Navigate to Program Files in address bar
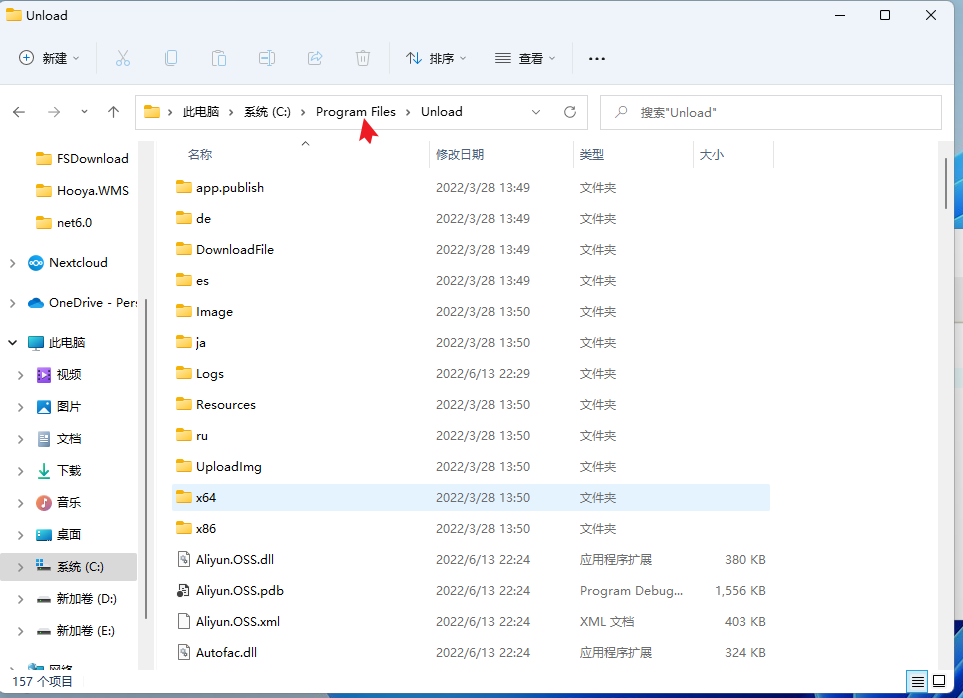The width and height of the screenshot is (963, 698). pyautogui.click(x=355, y=112)
